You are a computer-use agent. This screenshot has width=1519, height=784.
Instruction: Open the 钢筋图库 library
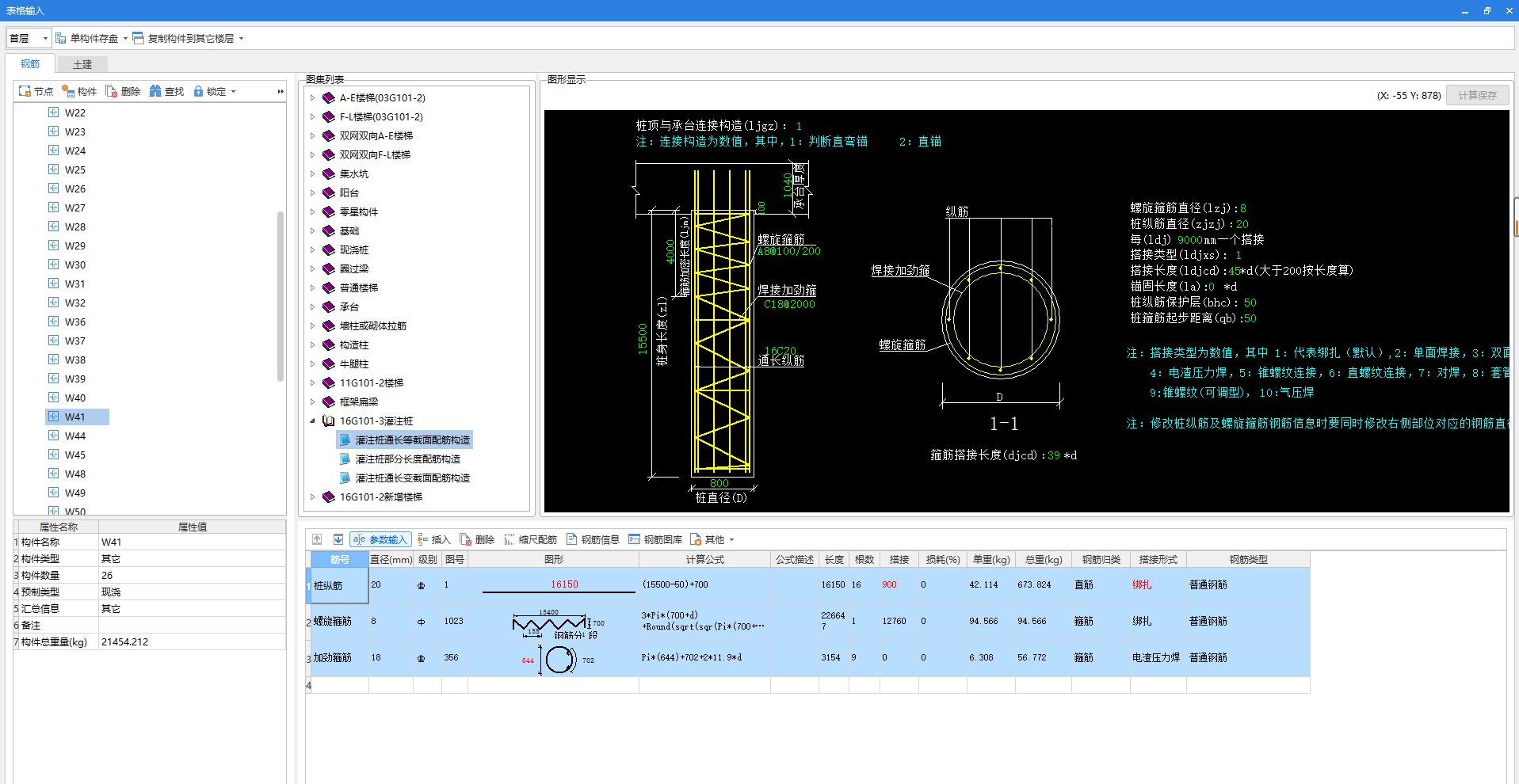(655, 539)
